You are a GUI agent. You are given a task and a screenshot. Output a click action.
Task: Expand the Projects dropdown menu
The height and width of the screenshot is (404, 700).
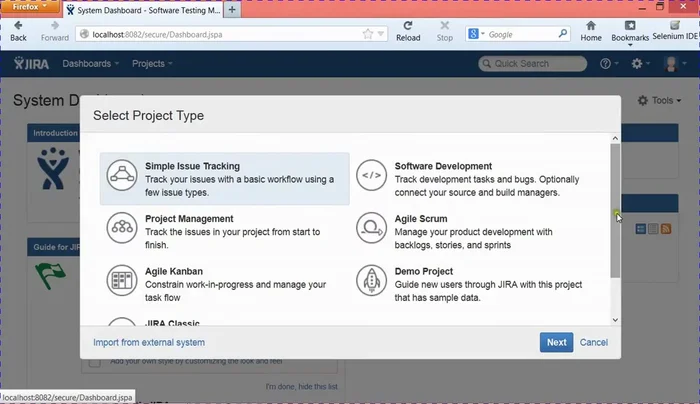tap(152, 64)
